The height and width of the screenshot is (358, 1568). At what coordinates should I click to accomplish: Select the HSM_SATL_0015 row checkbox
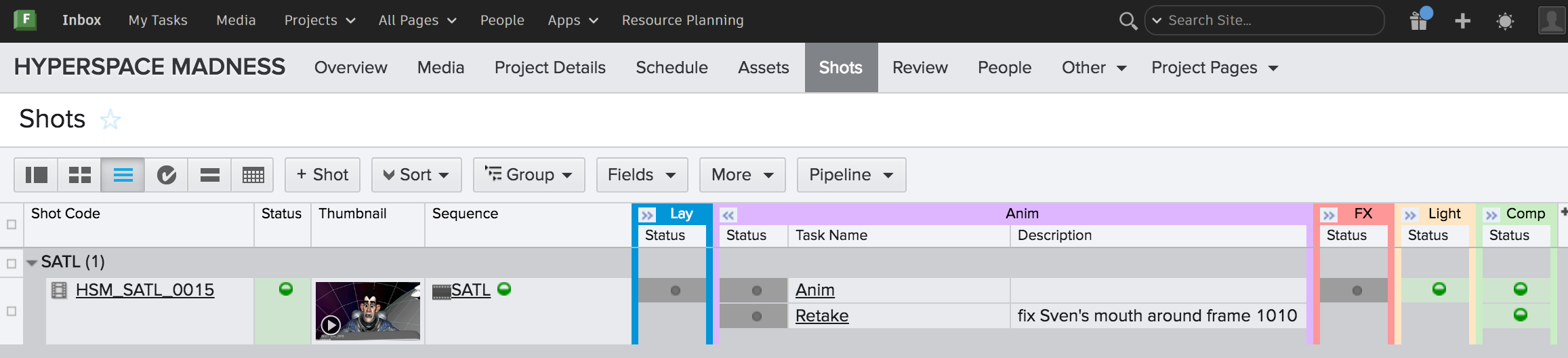(12, 311)
